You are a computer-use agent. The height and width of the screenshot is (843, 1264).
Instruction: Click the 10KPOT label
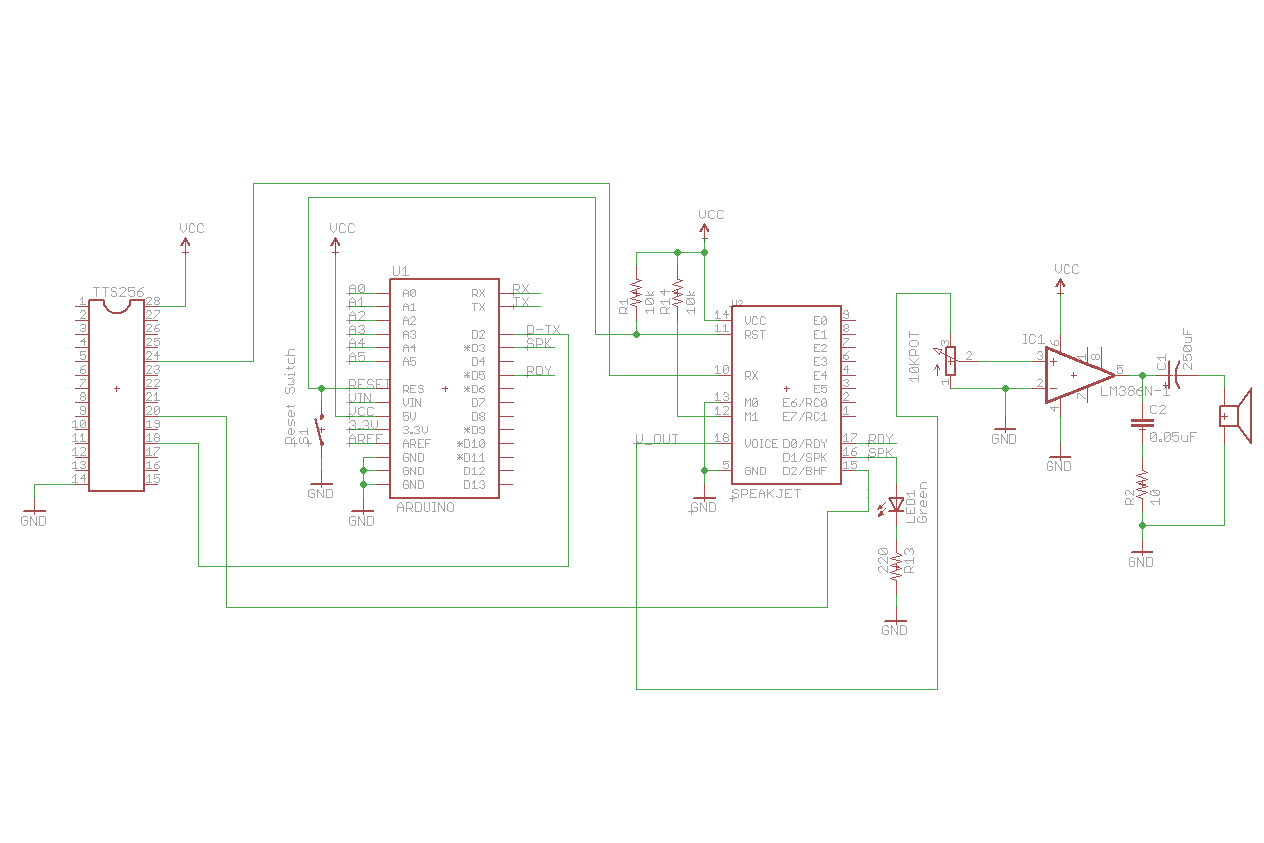coord(914,355)
